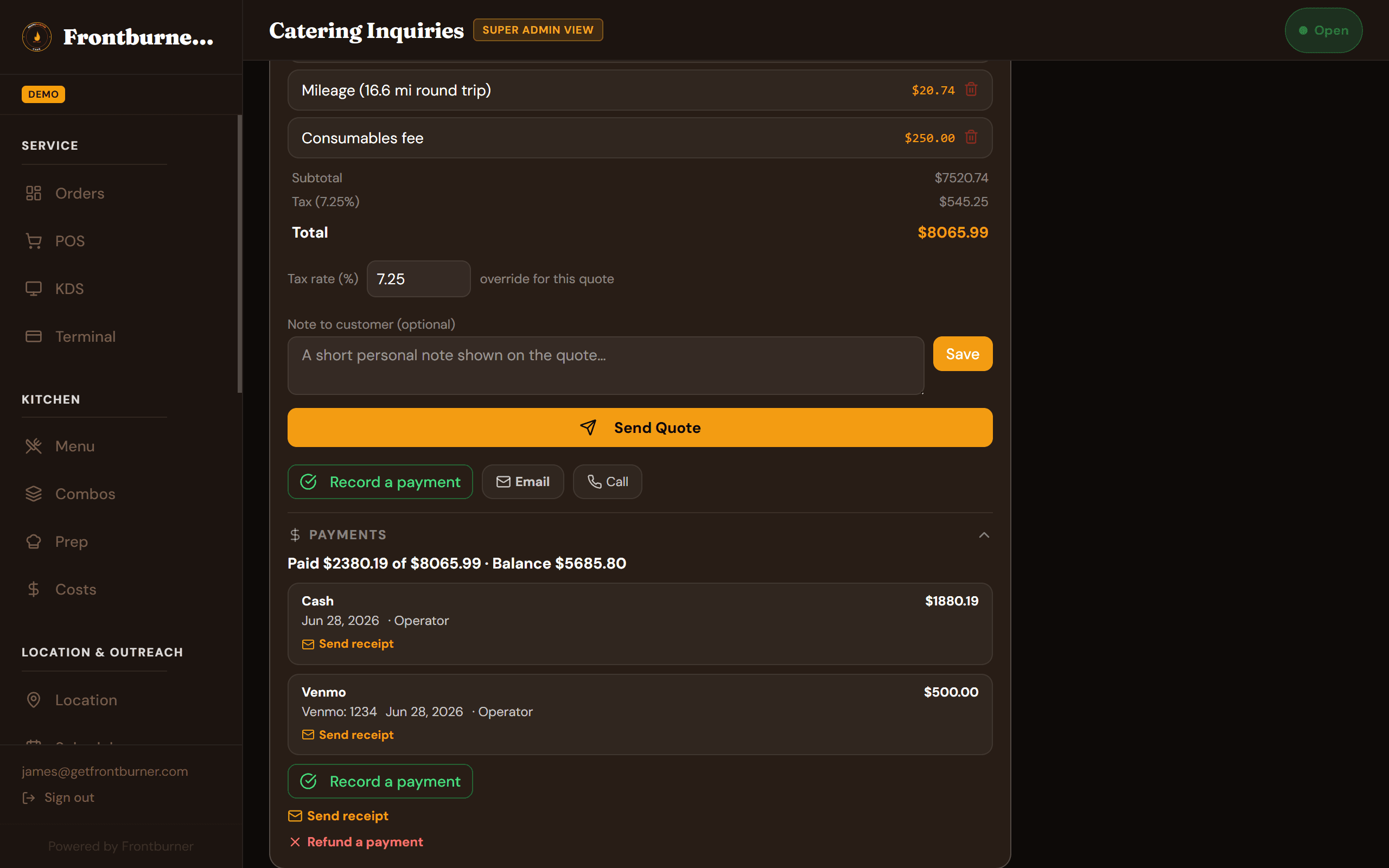Click checkmark icon on upper Record a payment
Image resolution: width=1389 pixels, height=868 pixels.
point(309,482)
